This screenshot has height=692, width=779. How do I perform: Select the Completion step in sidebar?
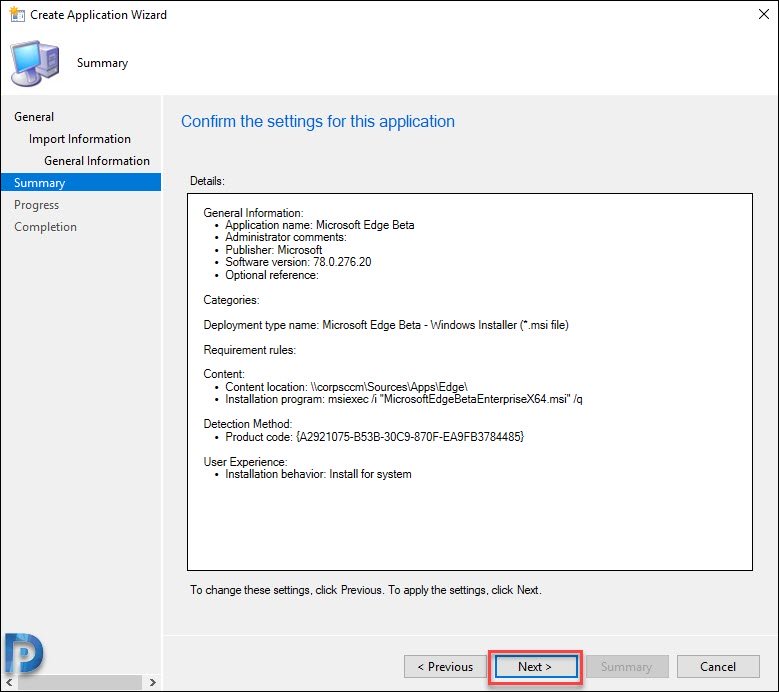[x=45, y=227]
